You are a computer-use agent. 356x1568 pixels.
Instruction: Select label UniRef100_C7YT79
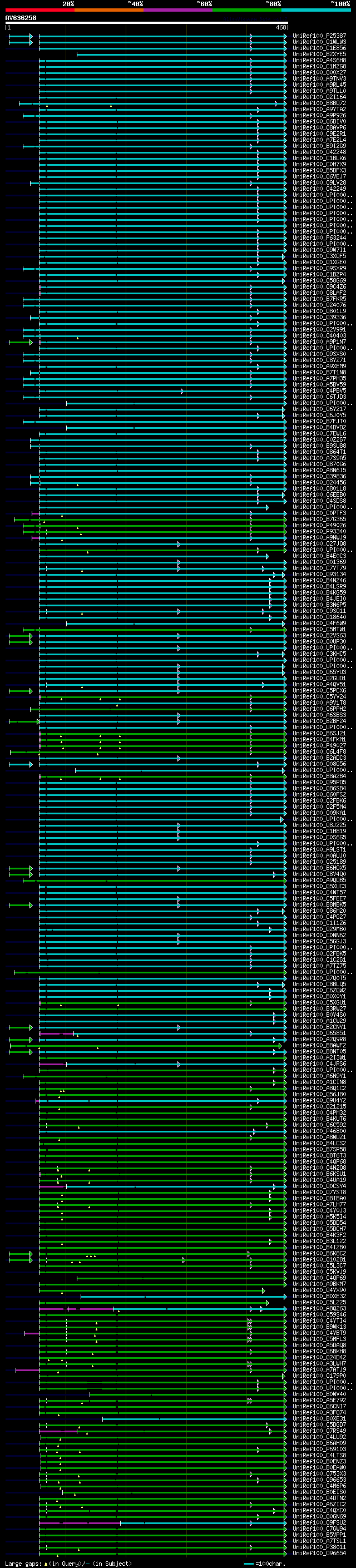[x=319, y=568]
